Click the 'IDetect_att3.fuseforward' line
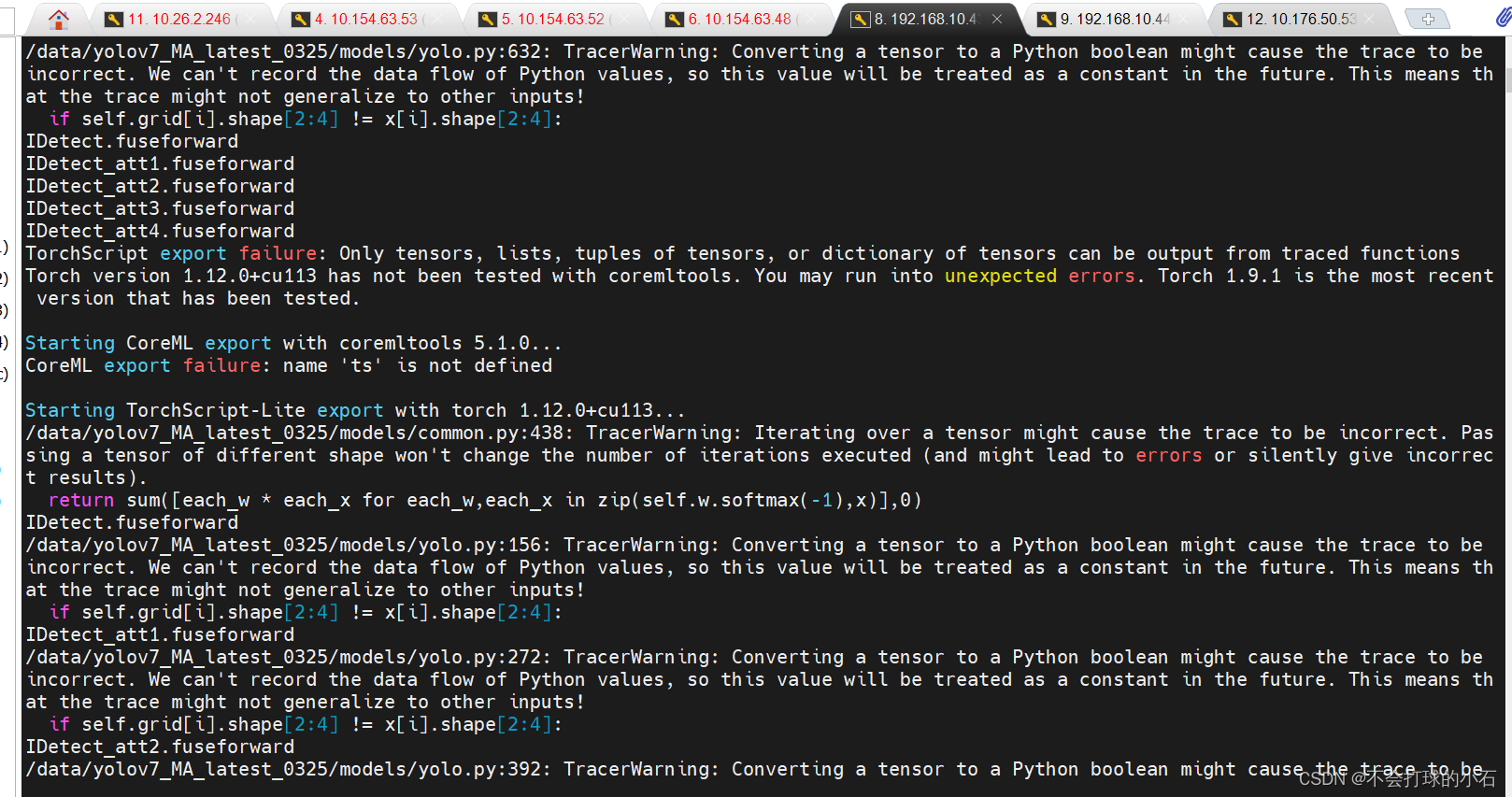This screenshot has height=797, width=1512. pos(160,208)
